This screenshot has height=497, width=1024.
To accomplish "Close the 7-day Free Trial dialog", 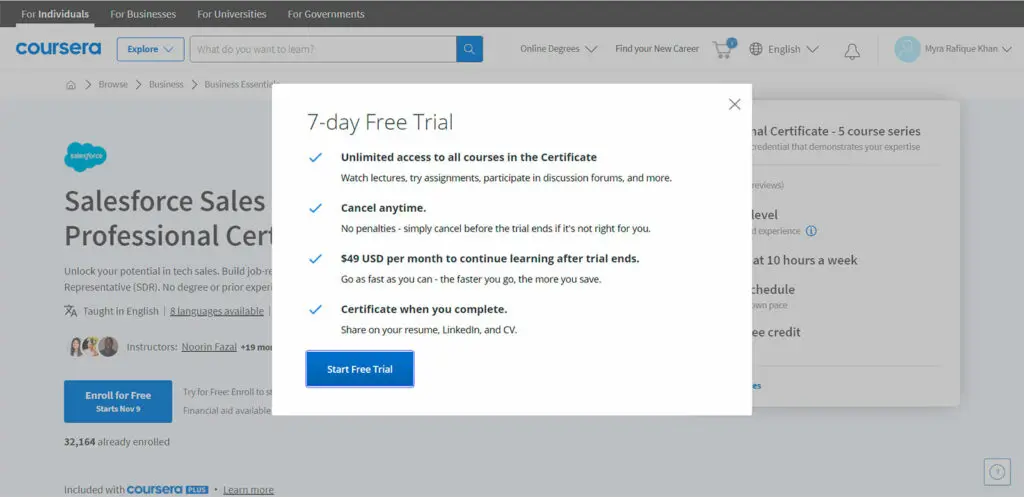I will tap(734, 104).
